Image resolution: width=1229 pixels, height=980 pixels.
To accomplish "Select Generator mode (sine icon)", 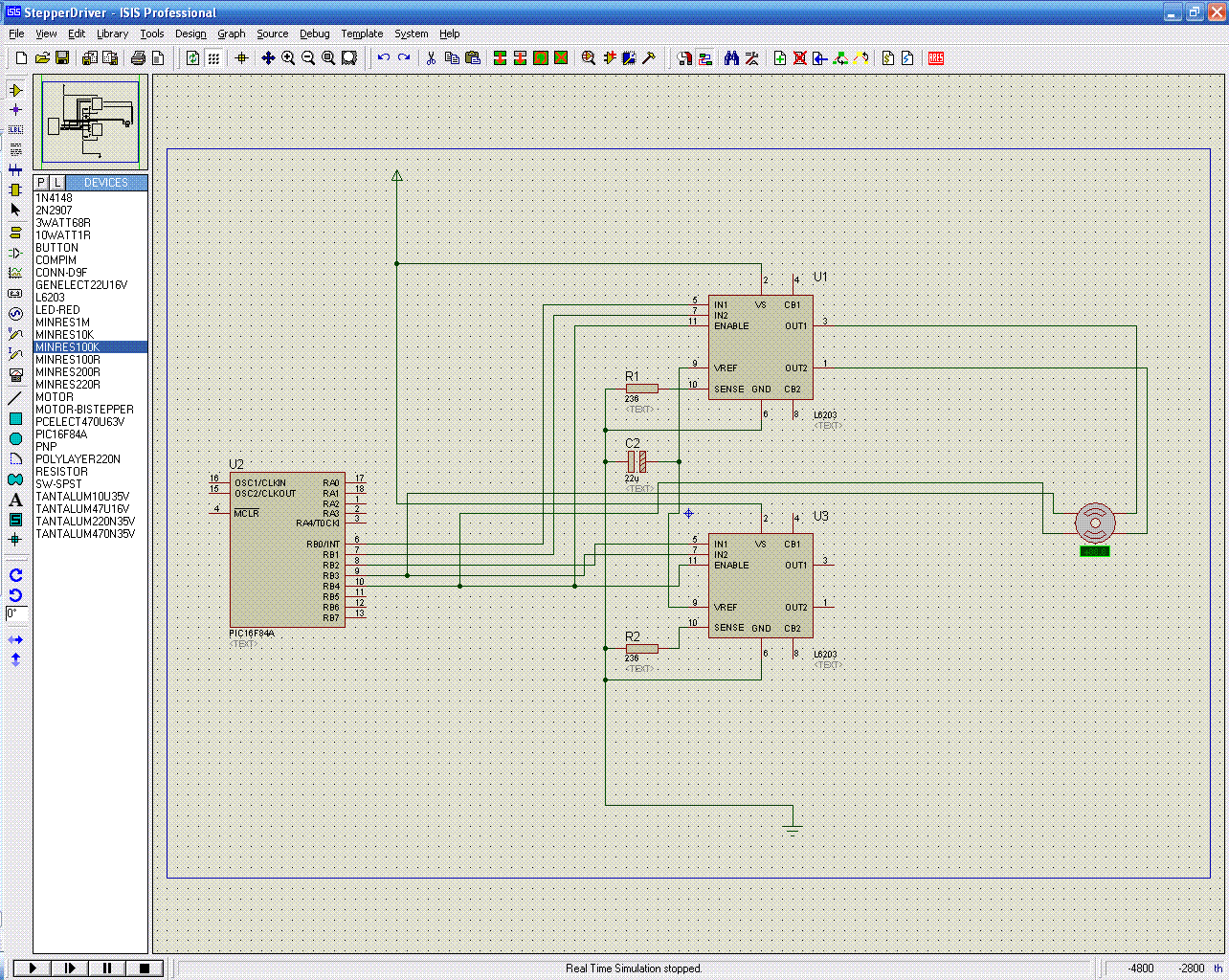I will coord(15,314).
